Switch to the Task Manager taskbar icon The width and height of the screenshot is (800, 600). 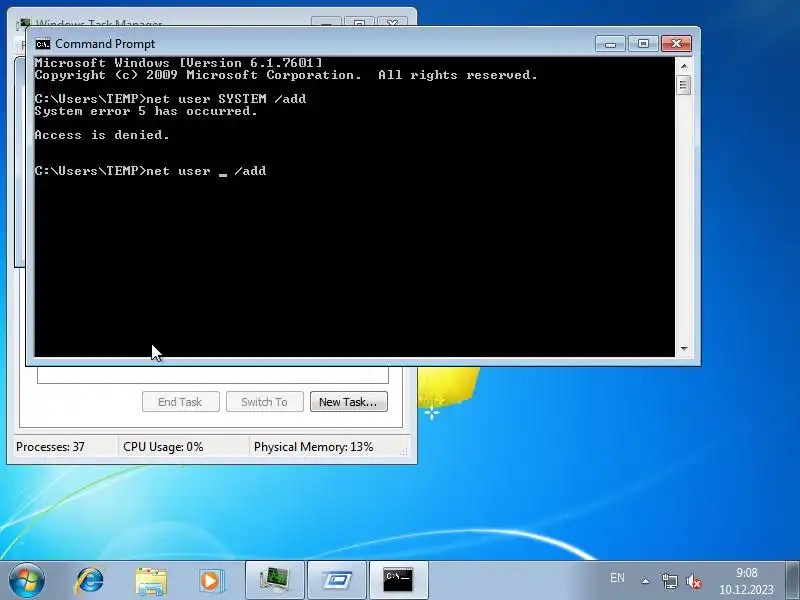coord(275,580)
